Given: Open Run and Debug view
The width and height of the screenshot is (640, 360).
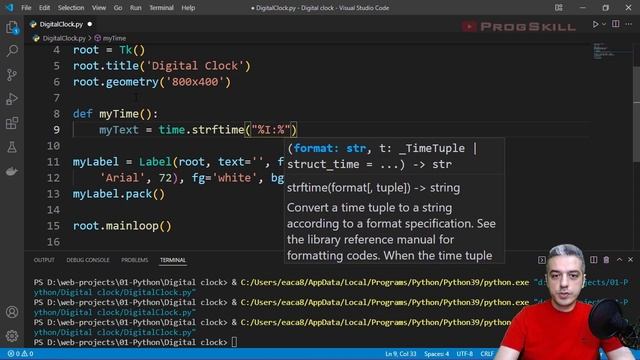Looking at the screenshot, I should click(12, 99).
